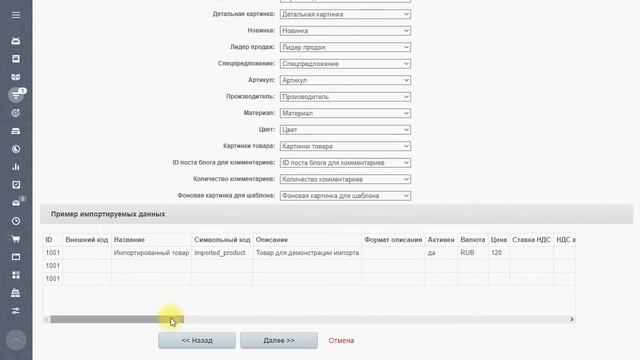This screenshot has height=360, width=640.
Task: Open the checkmark square sidebar icon
Action: pyautogui.click(x=16, y=185)
